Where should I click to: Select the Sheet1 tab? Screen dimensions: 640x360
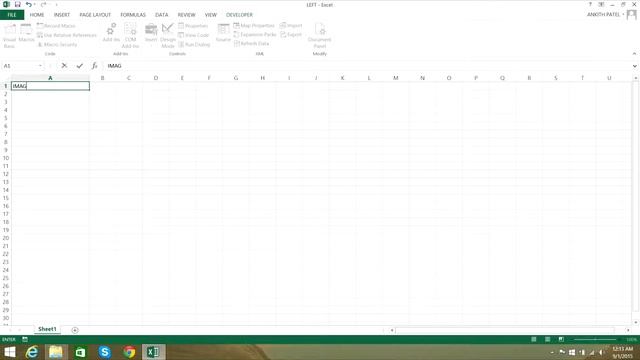point(47,329)
